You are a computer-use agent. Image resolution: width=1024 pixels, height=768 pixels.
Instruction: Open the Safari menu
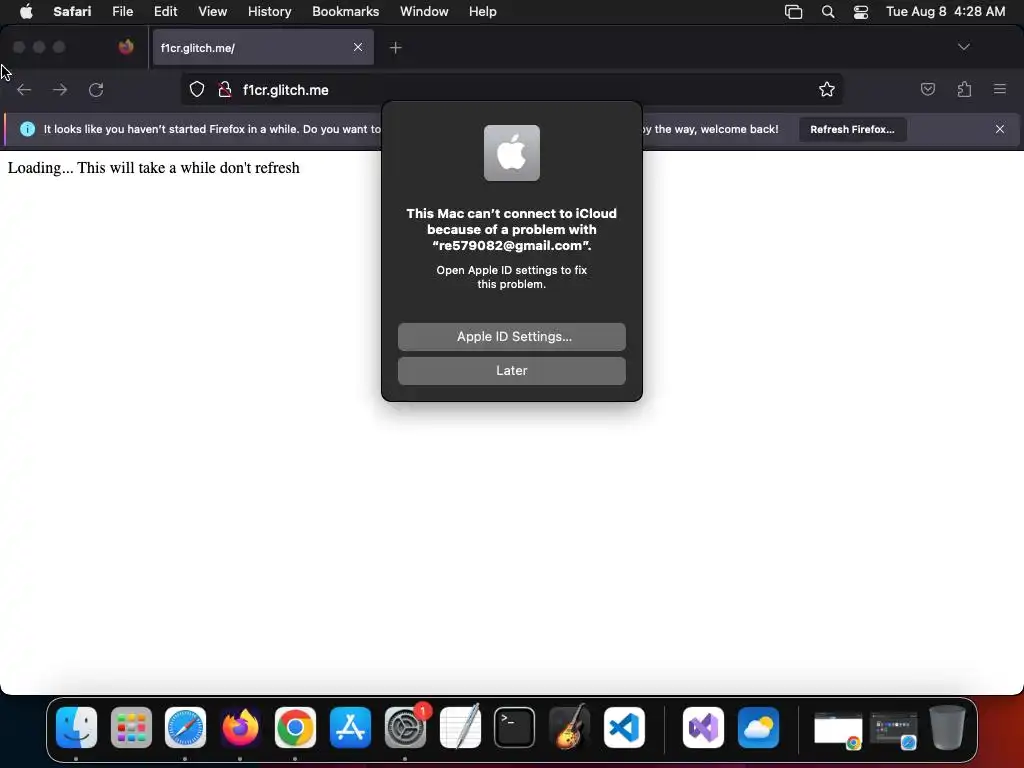click(72, 12)
